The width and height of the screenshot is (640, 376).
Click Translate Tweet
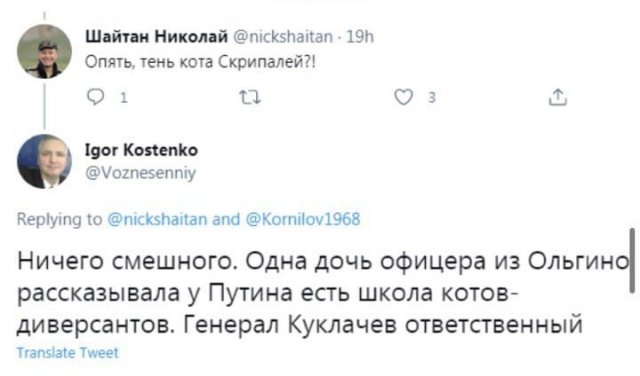[67, 353]
